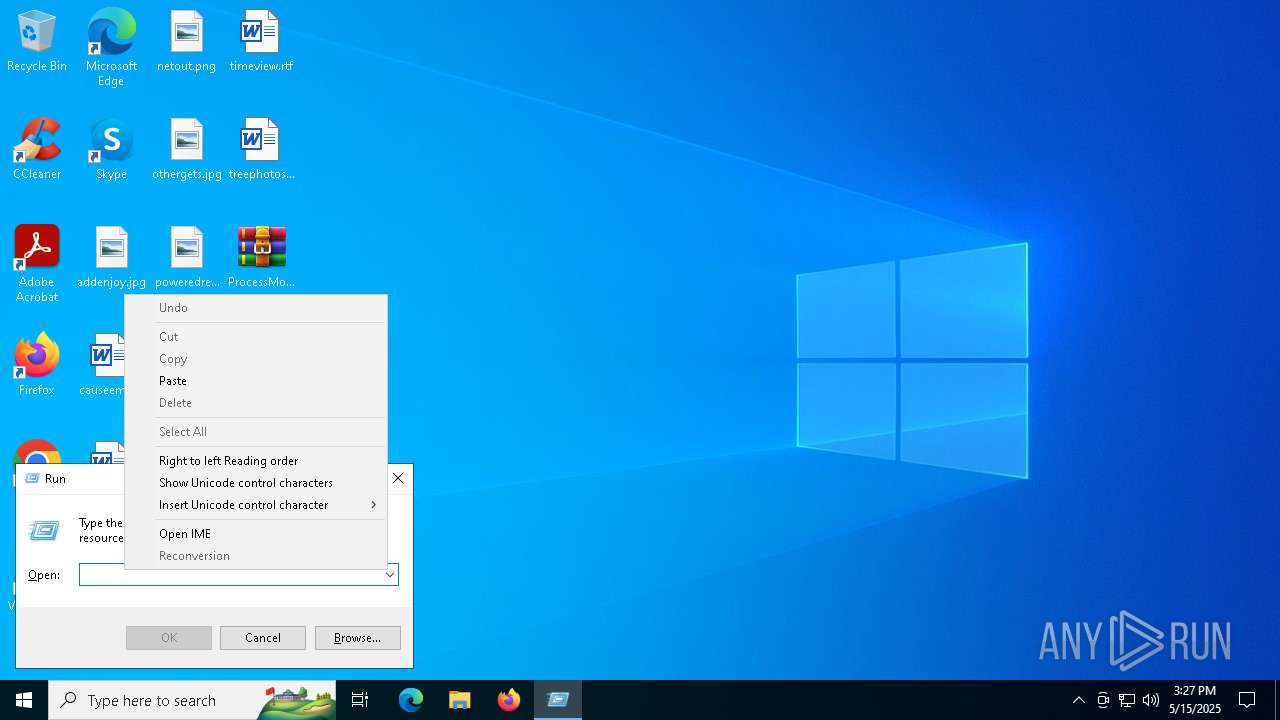This screenshot has width=1280, height=720.
Task: Click the greyed Undo menu entry
Action: tap(255, 308)
